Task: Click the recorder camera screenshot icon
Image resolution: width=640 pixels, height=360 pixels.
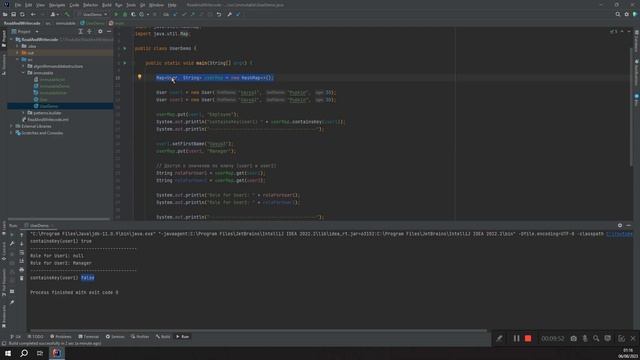Action: coord(573,338)
